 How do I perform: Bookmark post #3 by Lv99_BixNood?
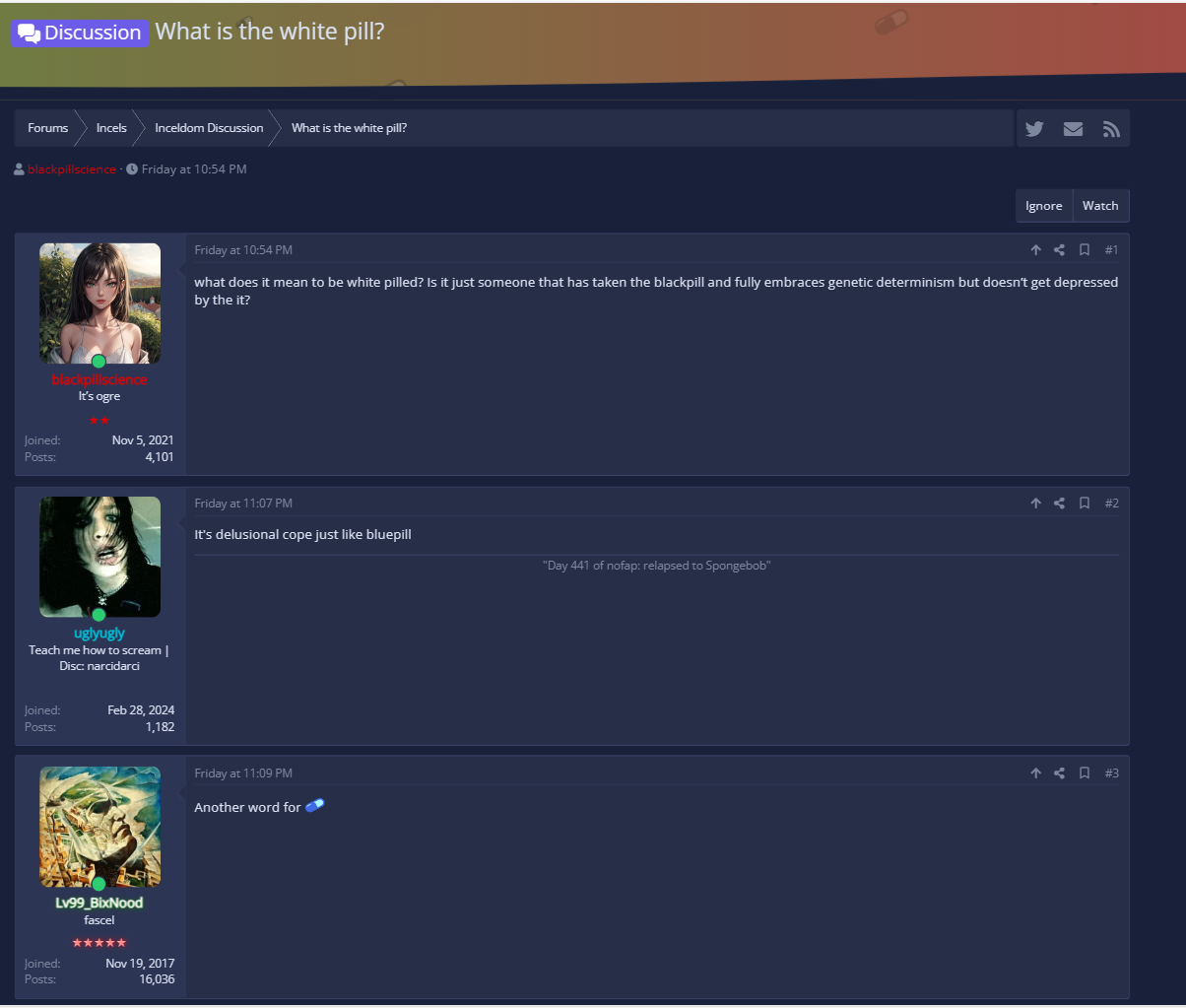pyautogui.click(x=1084, y=773)
